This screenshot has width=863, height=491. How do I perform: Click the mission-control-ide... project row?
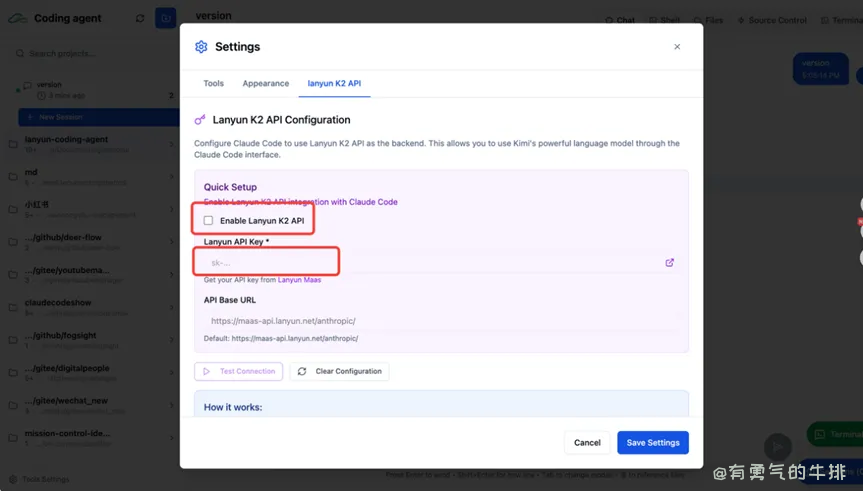[91, 438]
